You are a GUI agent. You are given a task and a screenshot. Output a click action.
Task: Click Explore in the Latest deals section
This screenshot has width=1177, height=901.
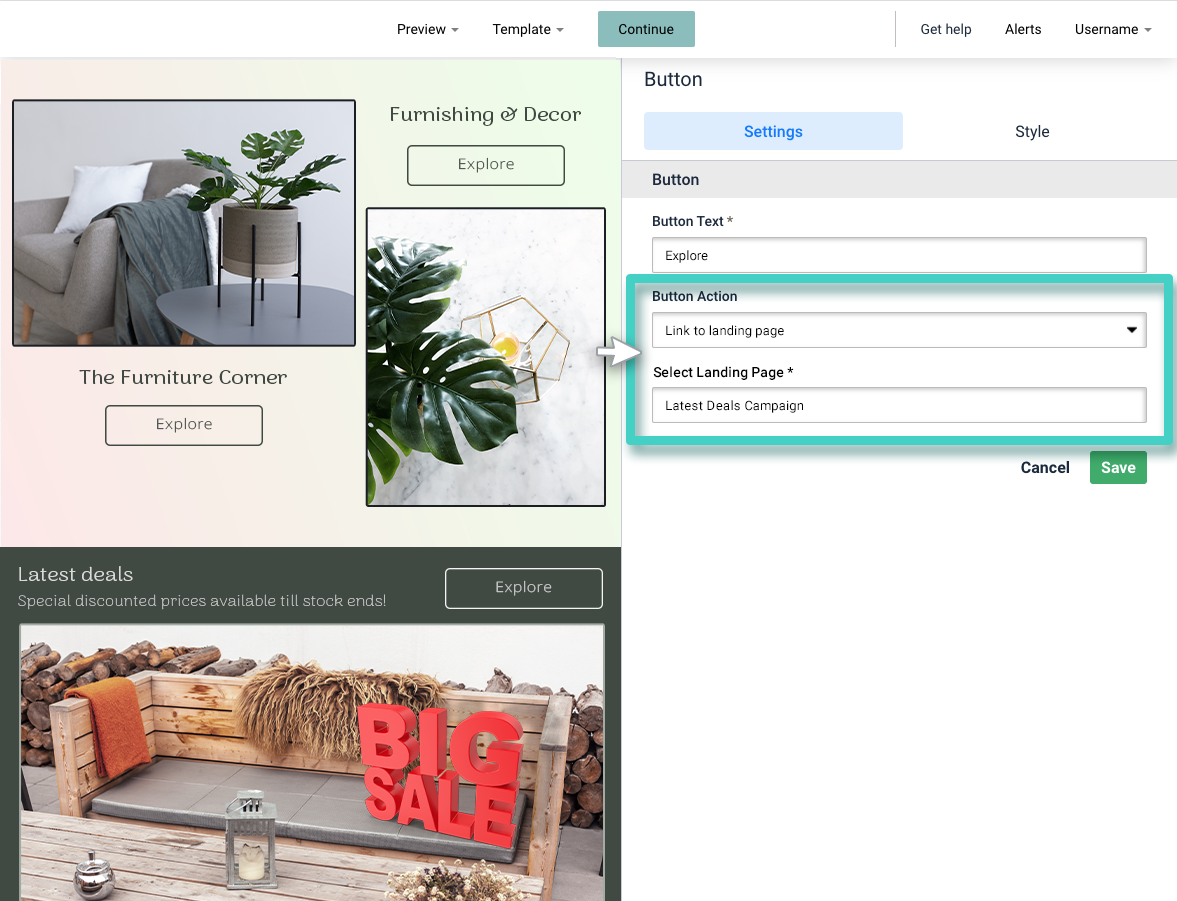click(x=523, y=588)
